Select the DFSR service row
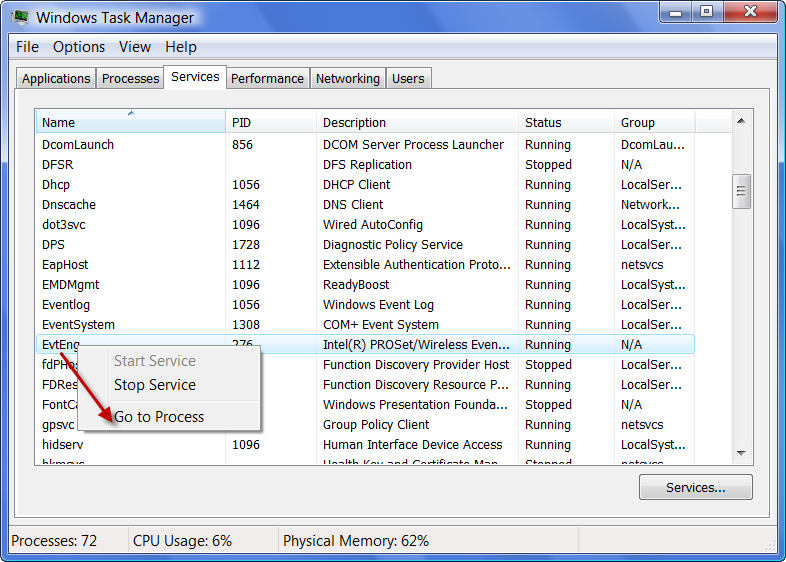 point(365,165)
